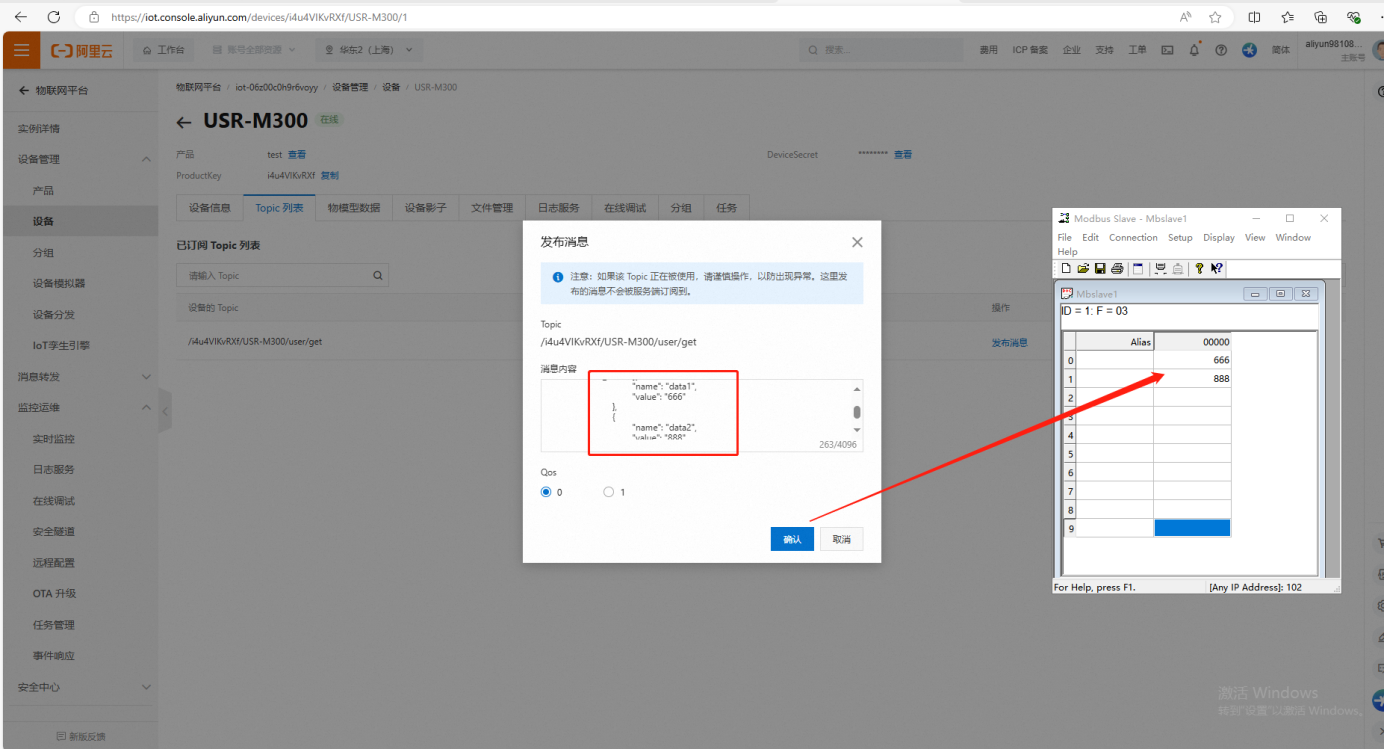Open File menu in Modbus Slave

[1065, 237]
